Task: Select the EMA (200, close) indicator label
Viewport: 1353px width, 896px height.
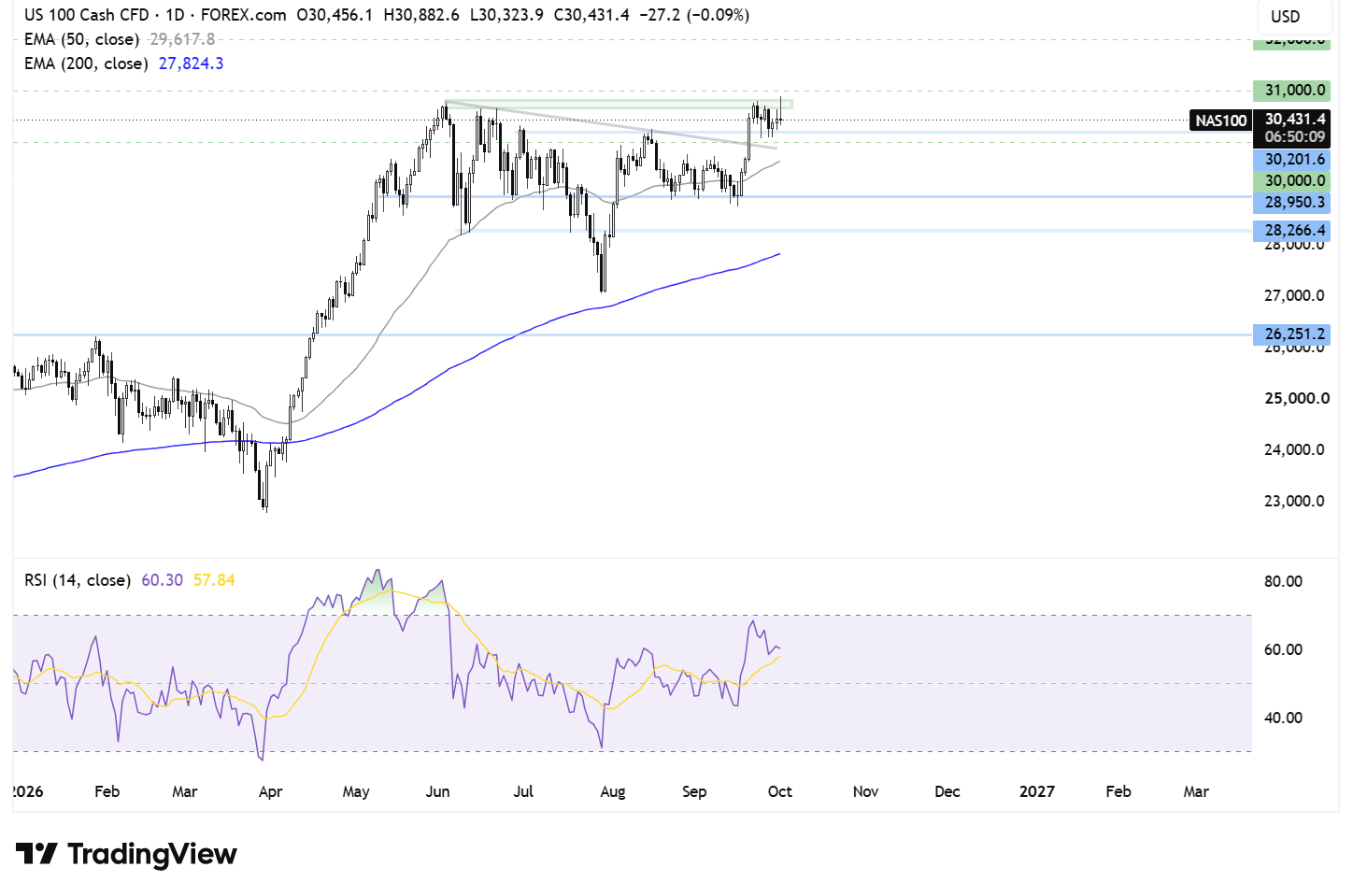Action: tap(86, 64)
